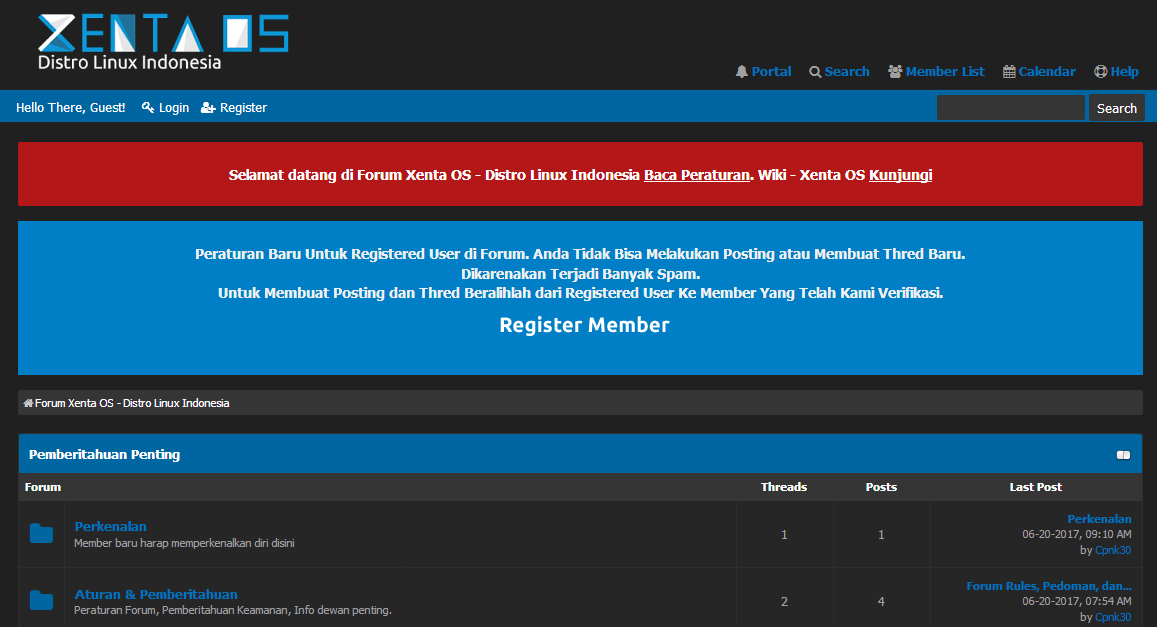
Task: Click the Member List people icon
Action: 895,72
